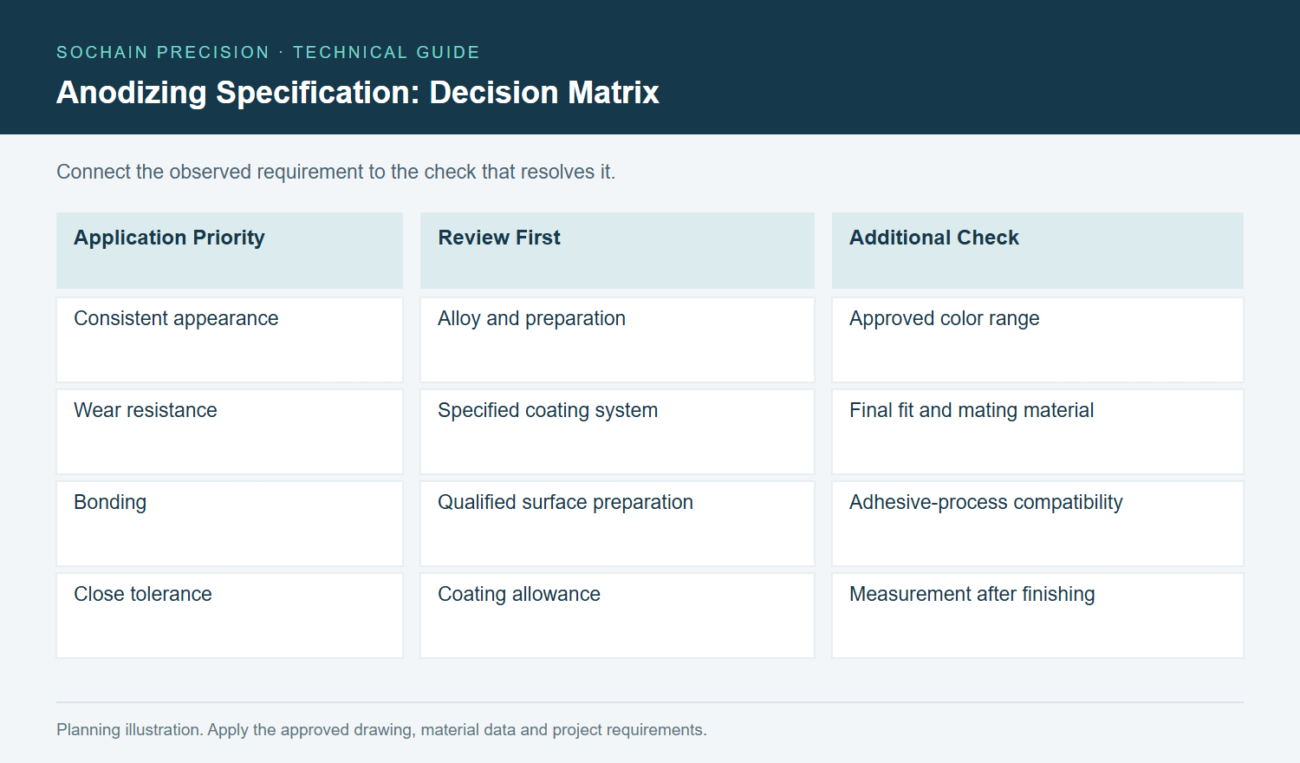
Task: Click the 'Bonding' cell
Action: click(229, 523)
